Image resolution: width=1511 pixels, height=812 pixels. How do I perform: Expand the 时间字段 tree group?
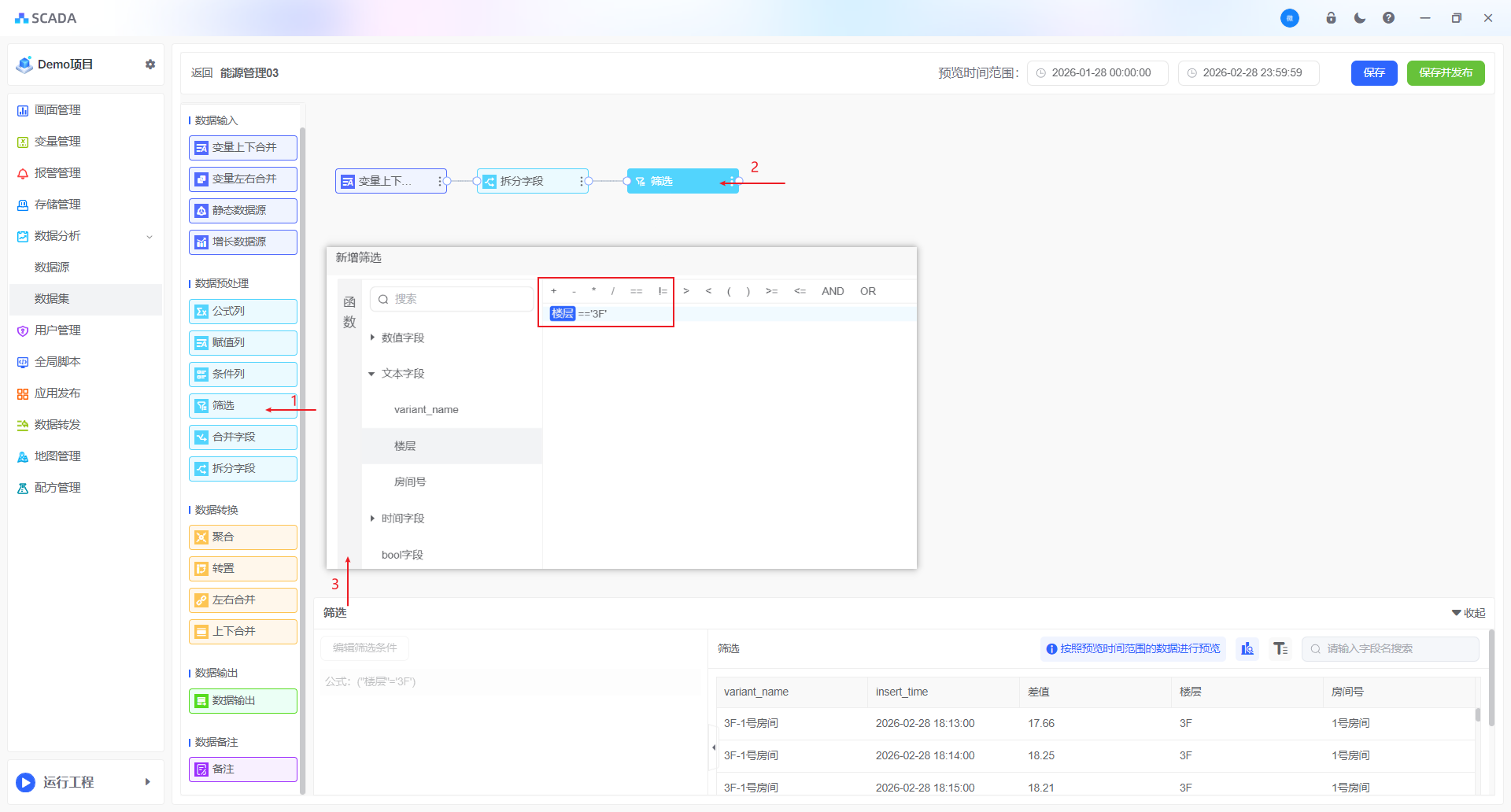(x=373, y=519)
